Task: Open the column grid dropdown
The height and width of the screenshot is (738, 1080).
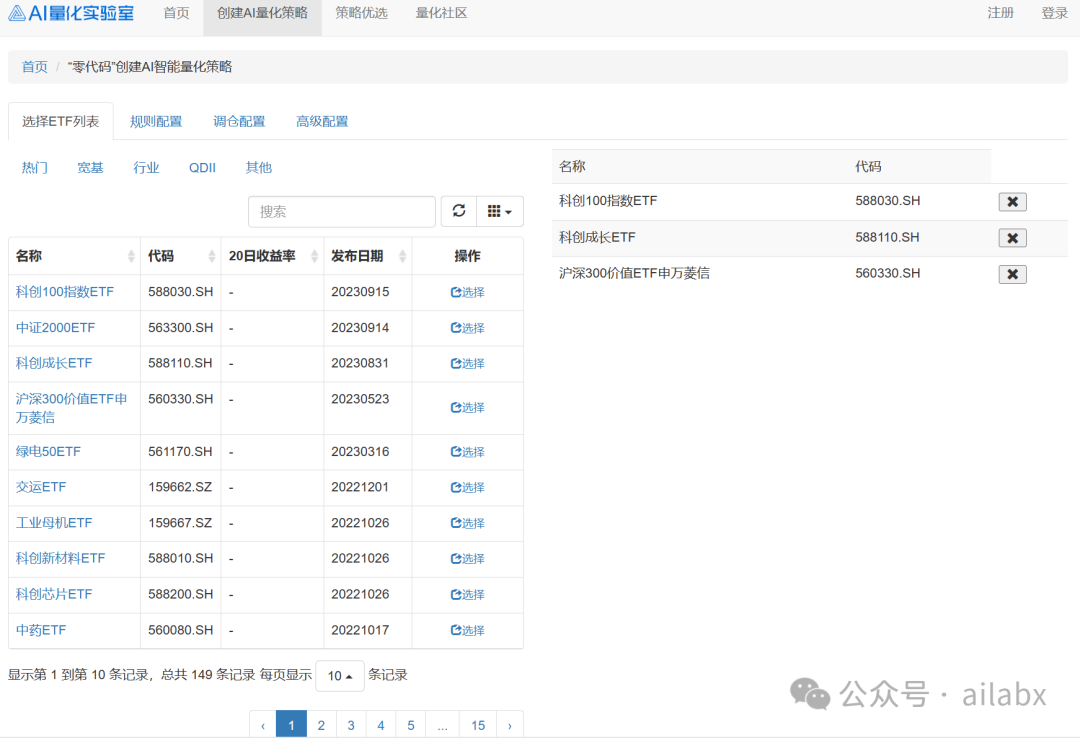Action: 498,211
